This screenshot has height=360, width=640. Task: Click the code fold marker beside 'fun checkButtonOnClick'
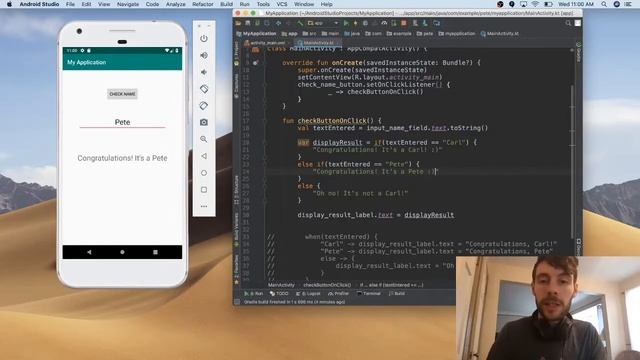coord(264,121)
